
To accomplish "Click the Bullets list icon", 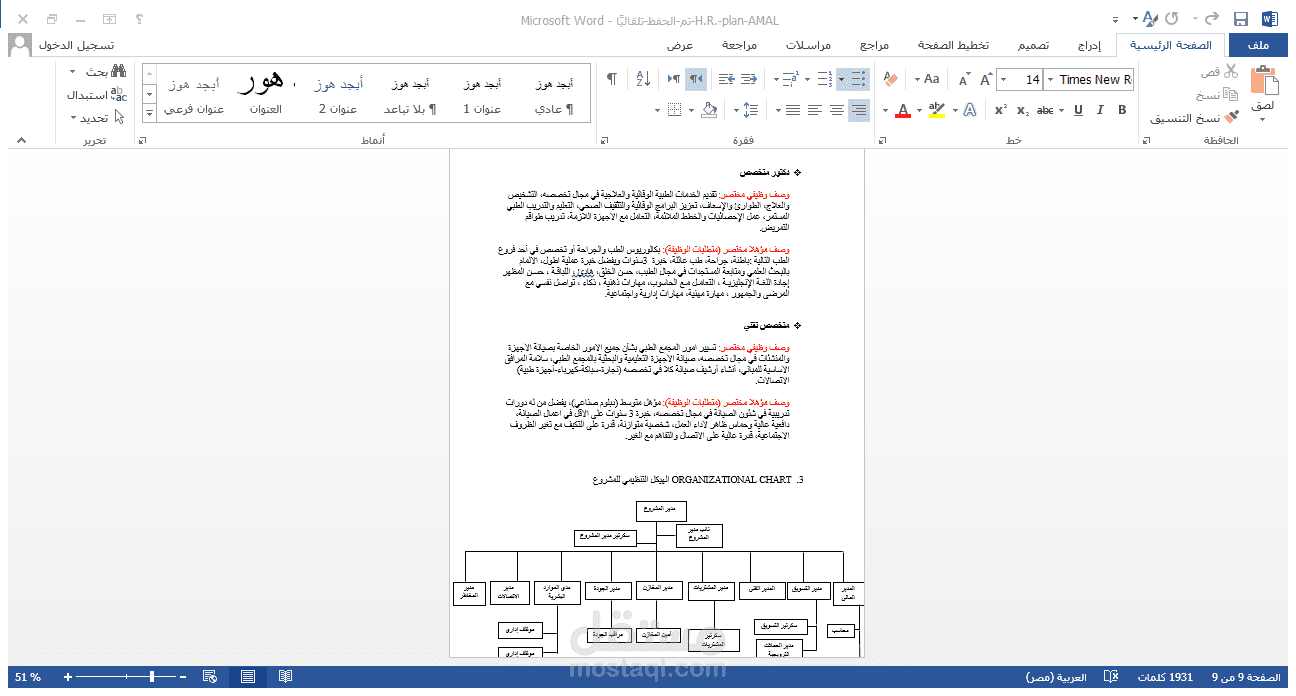I will point(859,79).
